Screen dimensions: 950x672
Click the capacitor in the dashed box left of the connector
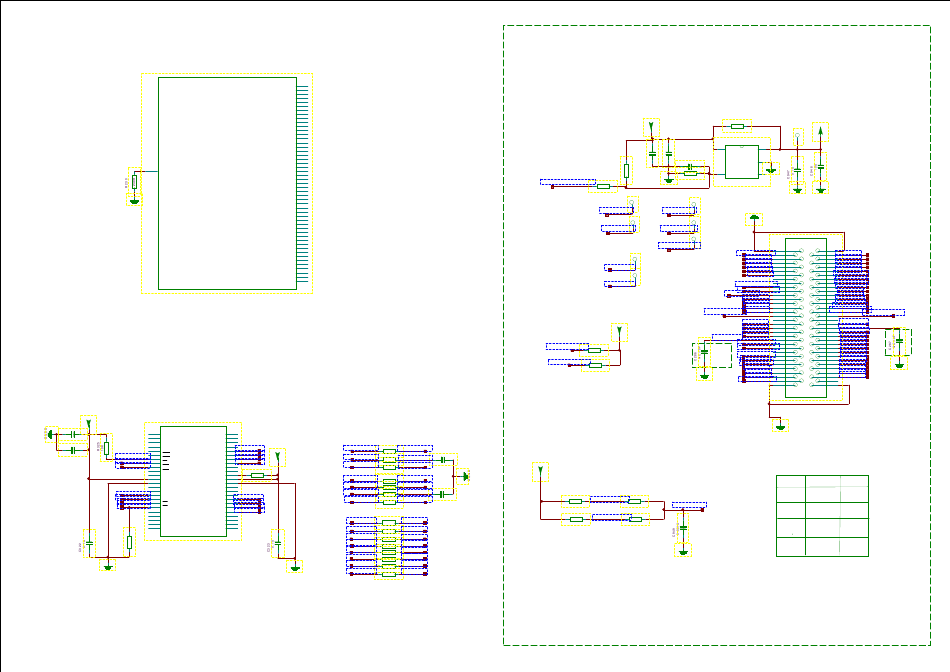[x=704, y=352]
